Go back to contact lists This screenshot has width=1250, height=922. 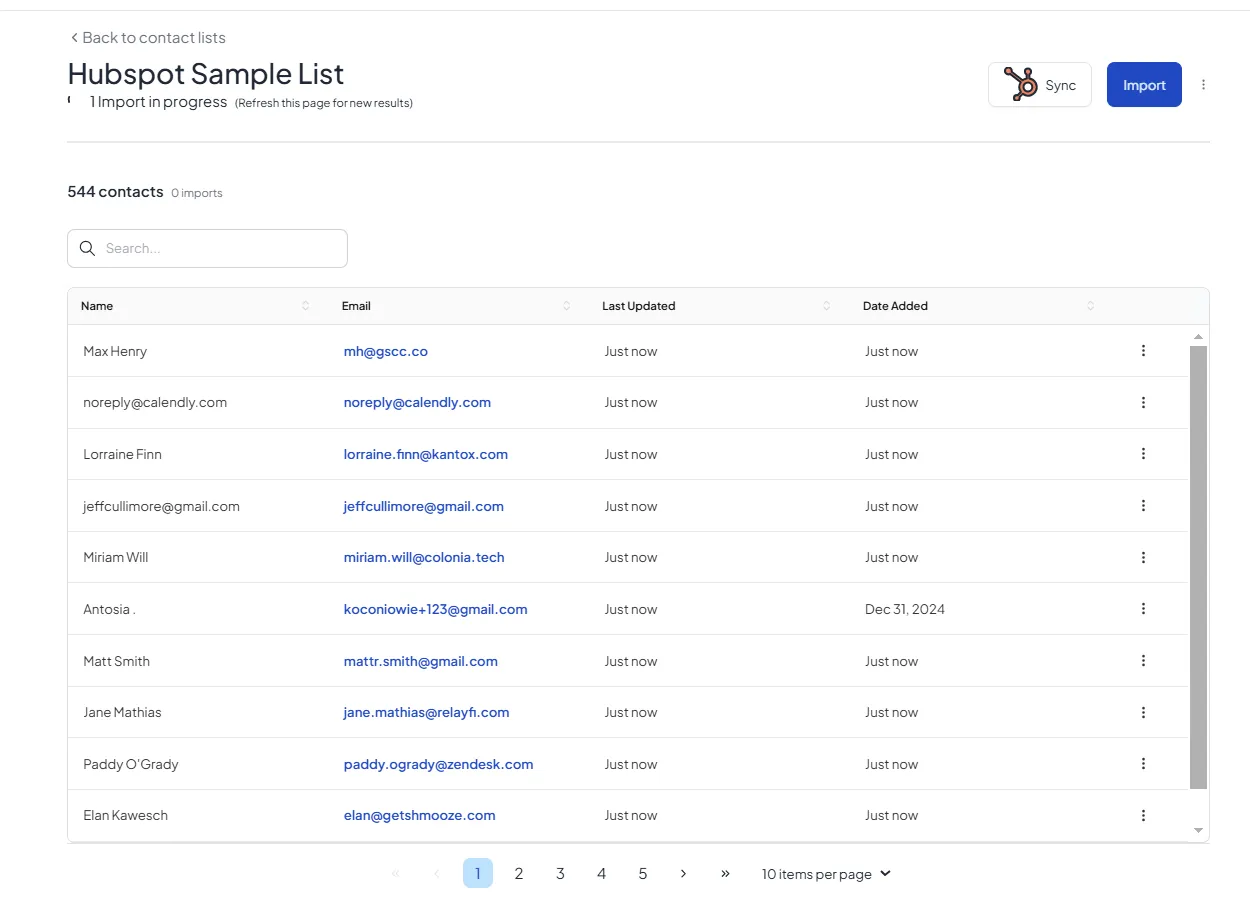(x=148, y=38)
